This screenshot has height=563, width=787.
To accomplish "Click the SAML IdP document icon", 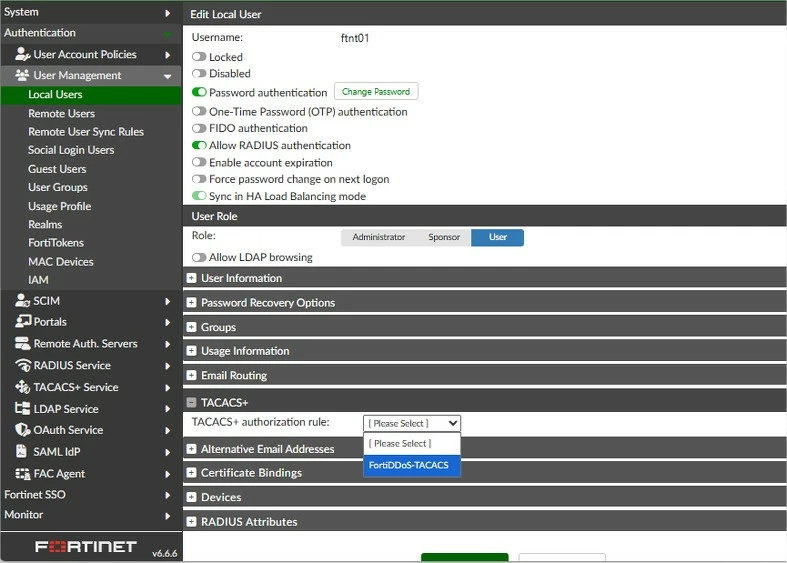I will (21, 451).
